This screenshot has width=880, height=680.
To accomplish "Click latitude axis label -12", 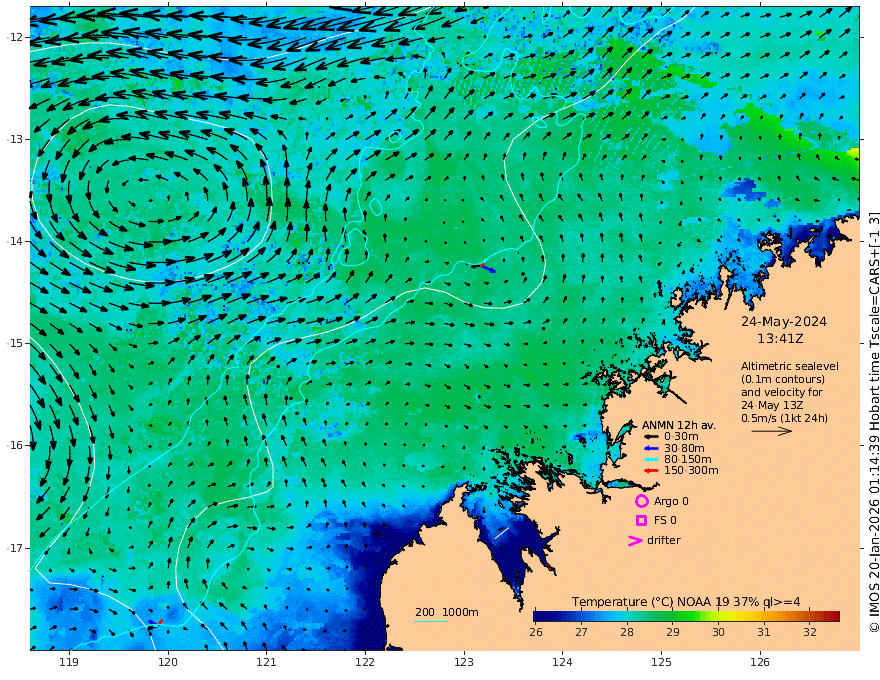I will click(x=15, y=37).
